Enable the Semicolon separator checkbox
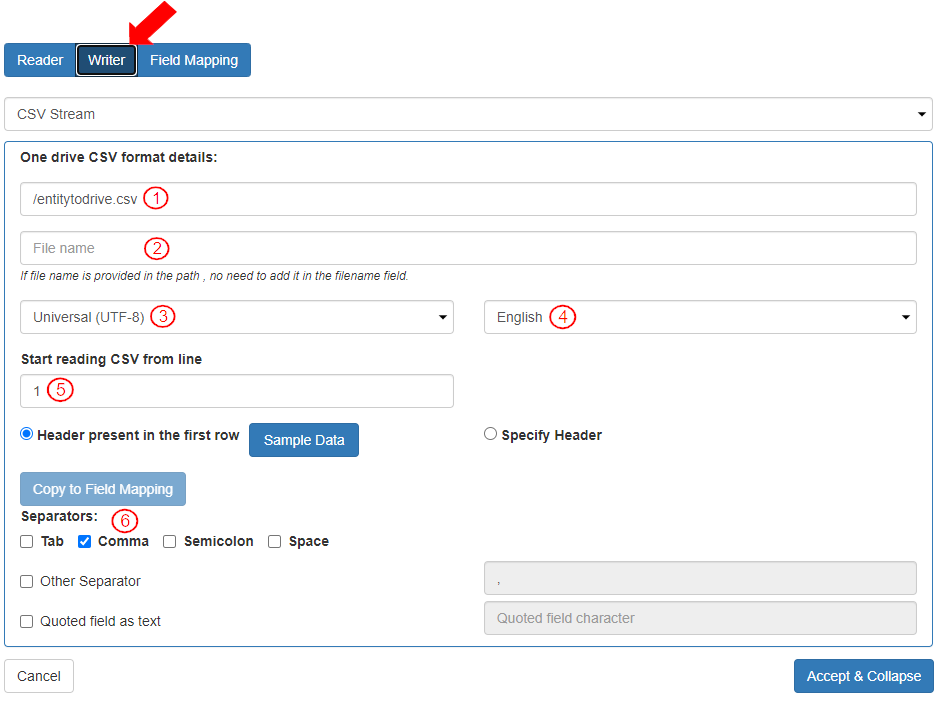The image size is (939, 701). click(x=170, y=542)
